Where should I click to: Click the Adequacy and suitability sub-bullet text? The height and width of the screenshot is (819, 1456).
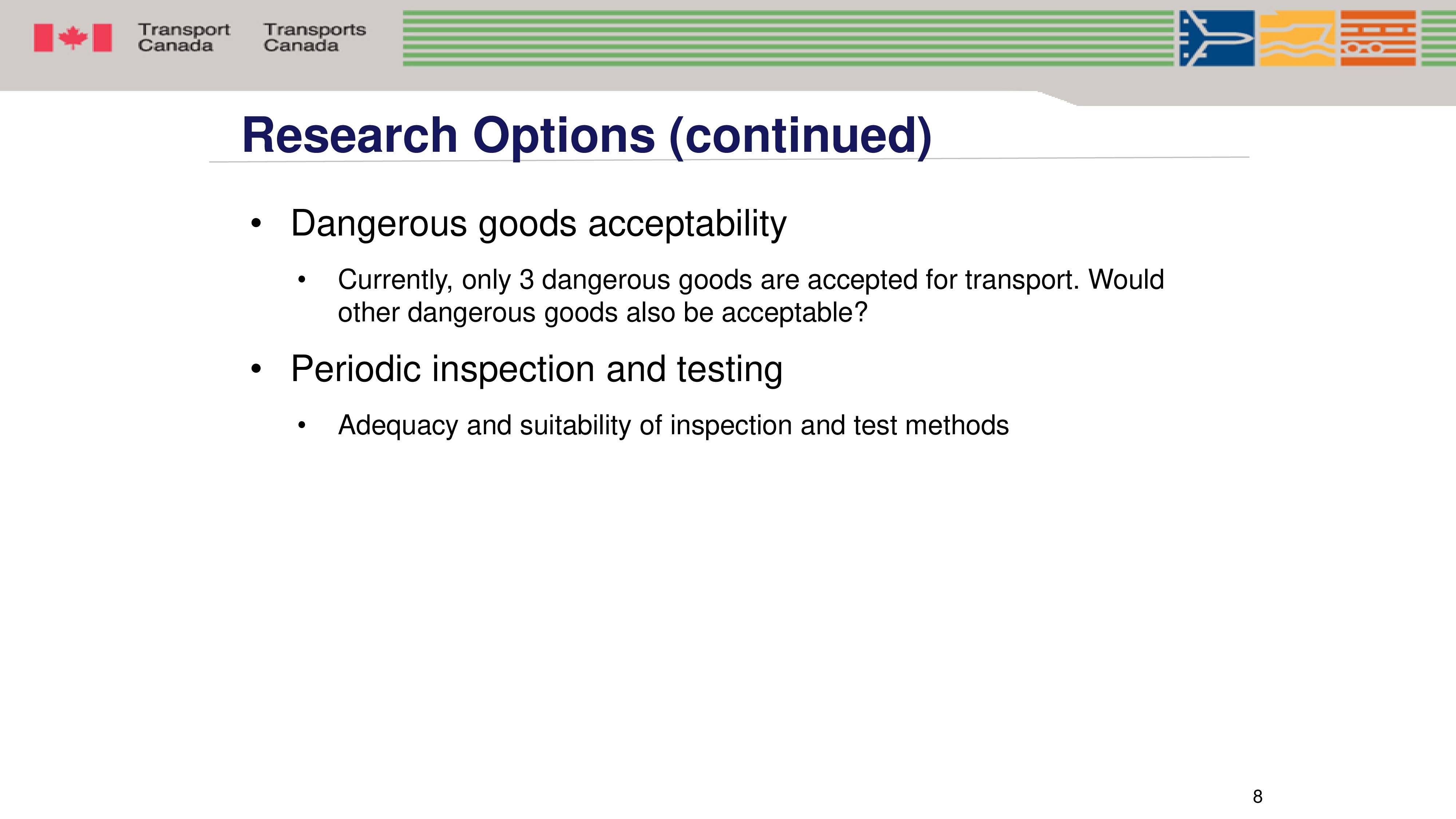(673, 425)
